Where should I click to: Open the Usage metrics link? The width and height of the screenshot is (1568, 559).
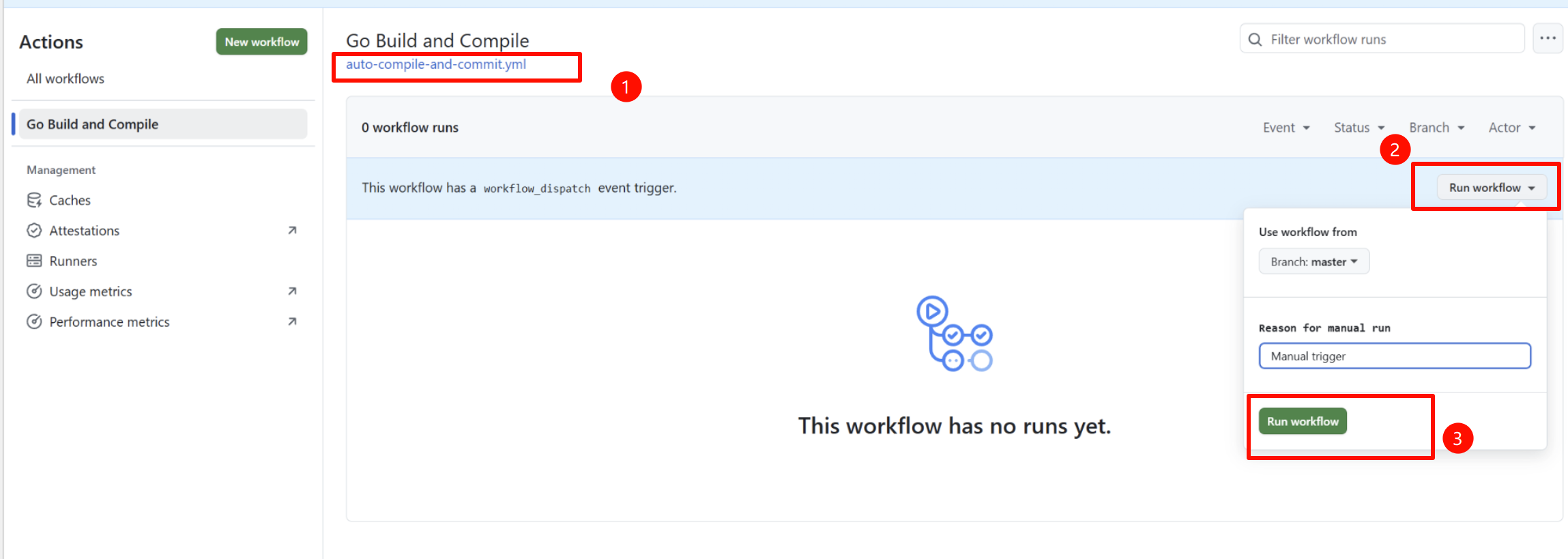tap(91, 291)
